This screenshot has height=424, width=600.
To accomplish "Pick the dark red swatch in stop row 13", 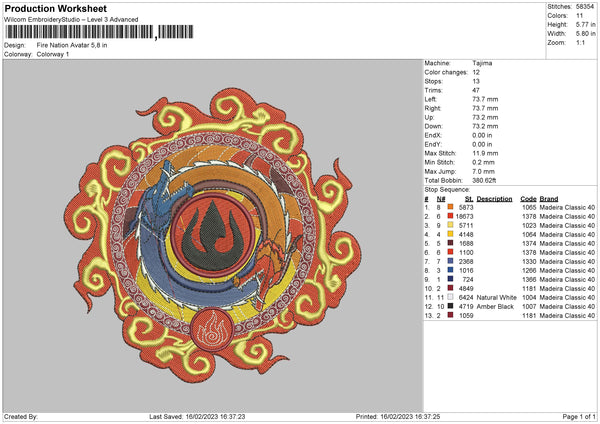I will [450, 315].
